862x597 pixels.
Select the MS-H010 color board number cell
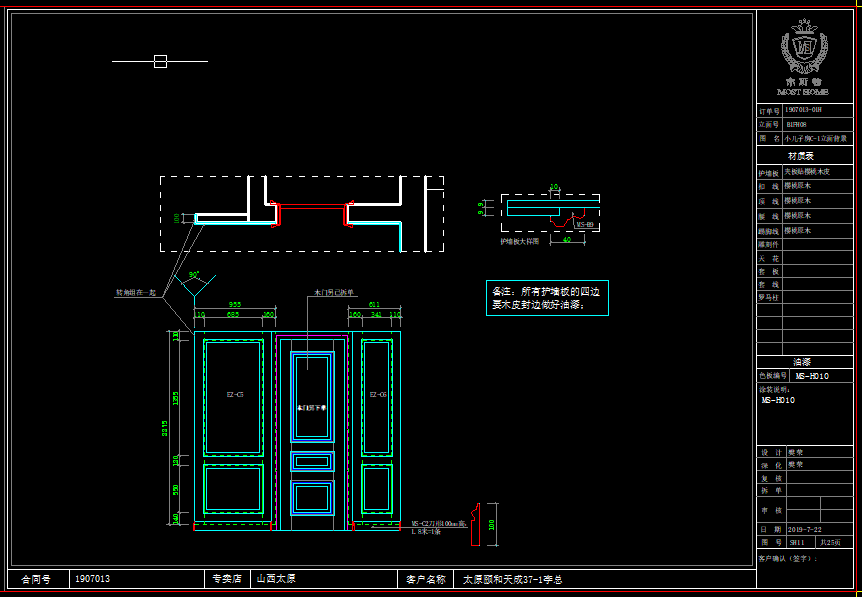(x=819, y=375)
